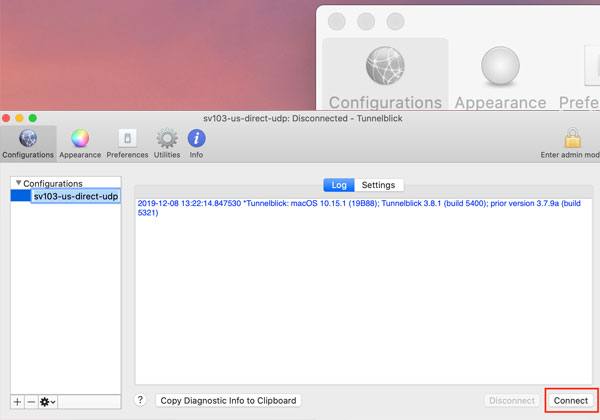Click the log entry text line
The height and width of the screenshot is (420, 600).
[359, 208]
